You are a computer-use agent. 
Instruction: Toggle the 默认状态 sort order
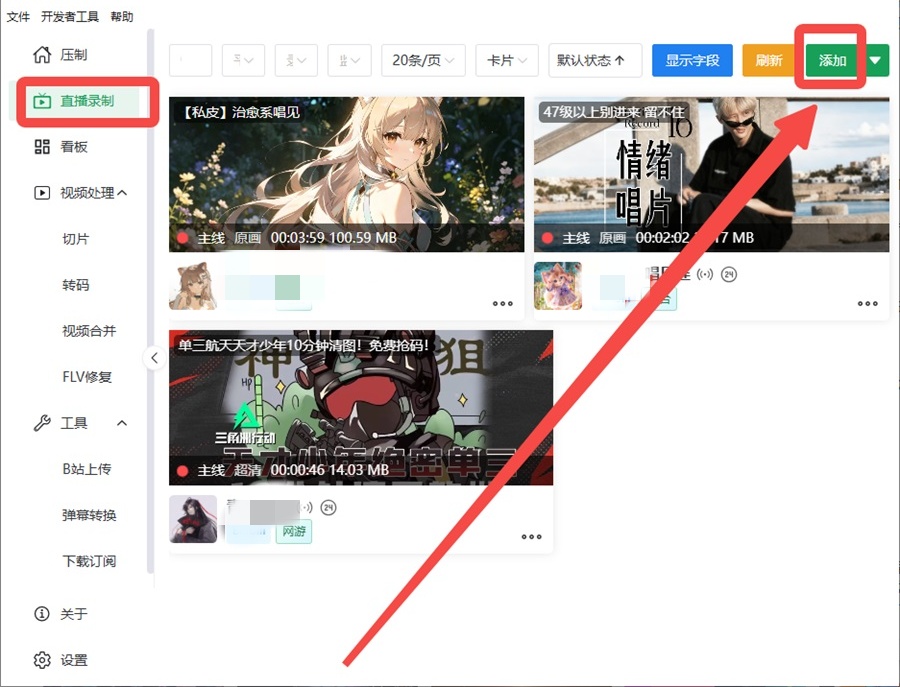(x=595, y=60)
